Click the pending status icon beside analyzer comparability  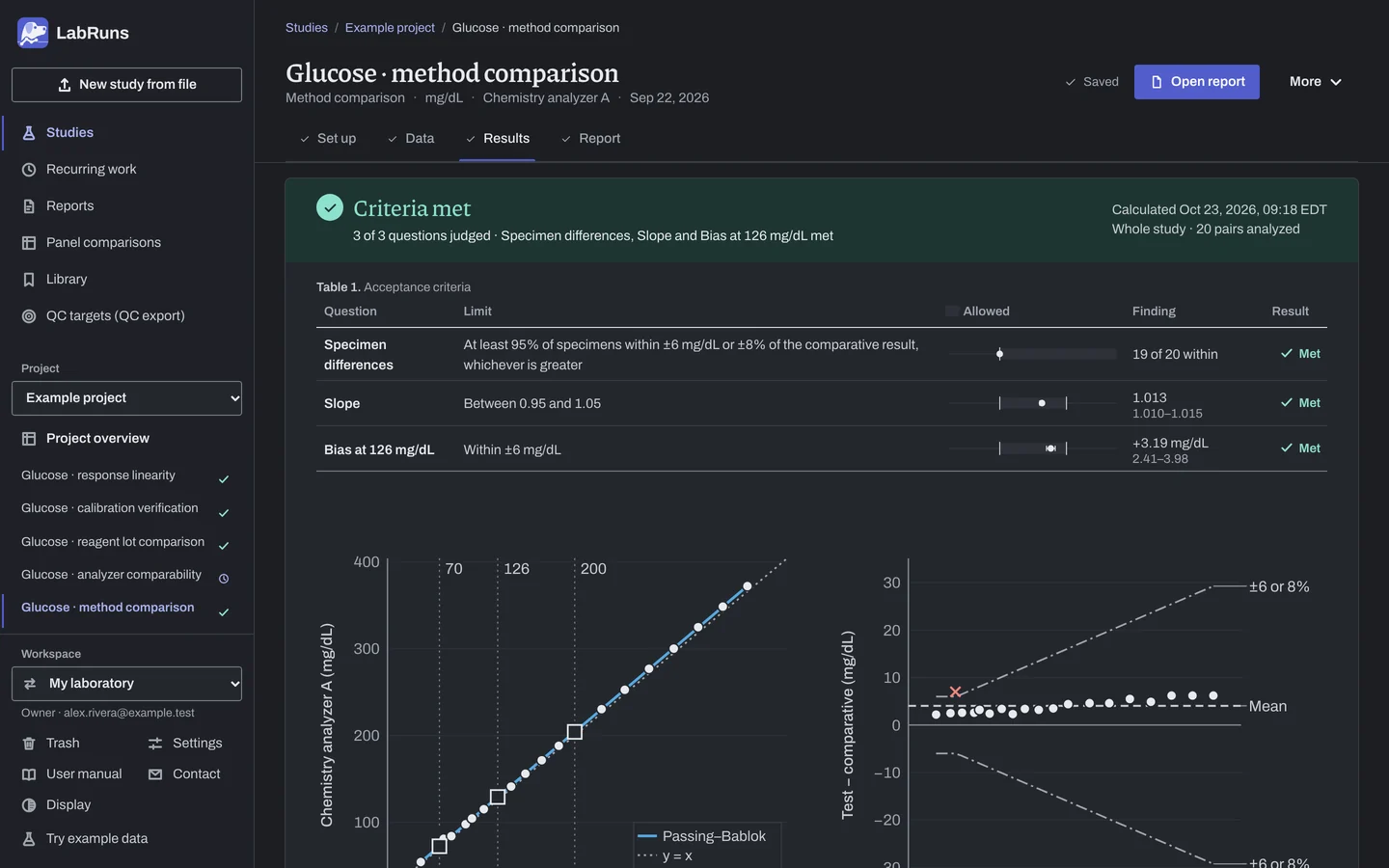tap(224, 579)
